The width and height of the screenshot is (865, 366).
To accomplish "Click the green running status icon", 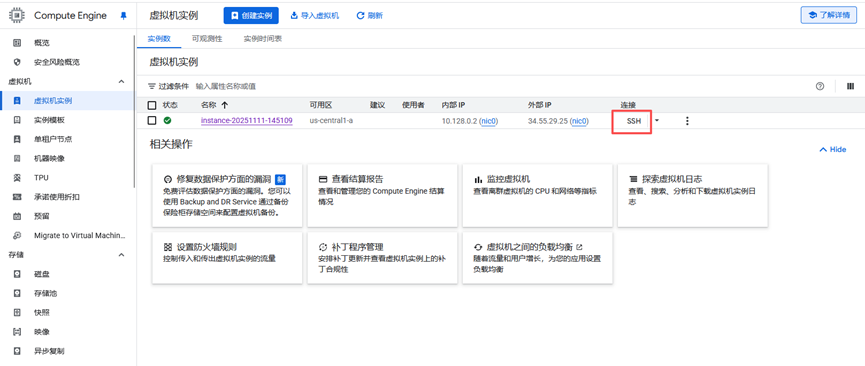I will [167, 120].
